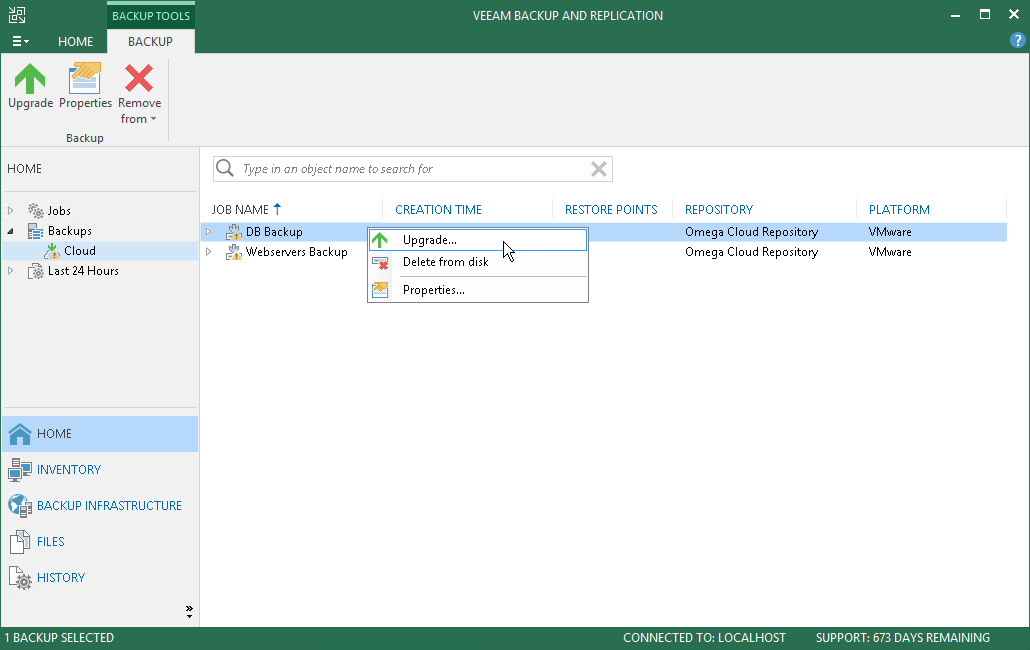Open the Remove from dropdown in ribbon

[x=139, y=94]
